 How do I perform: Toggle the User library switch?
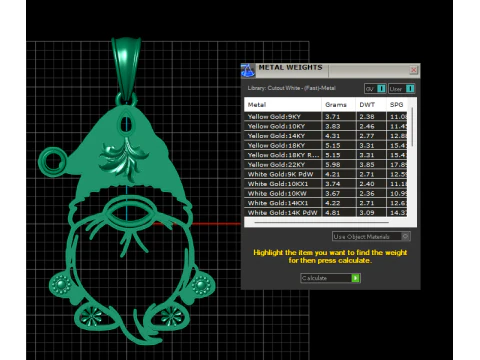[x=402, y=89]
